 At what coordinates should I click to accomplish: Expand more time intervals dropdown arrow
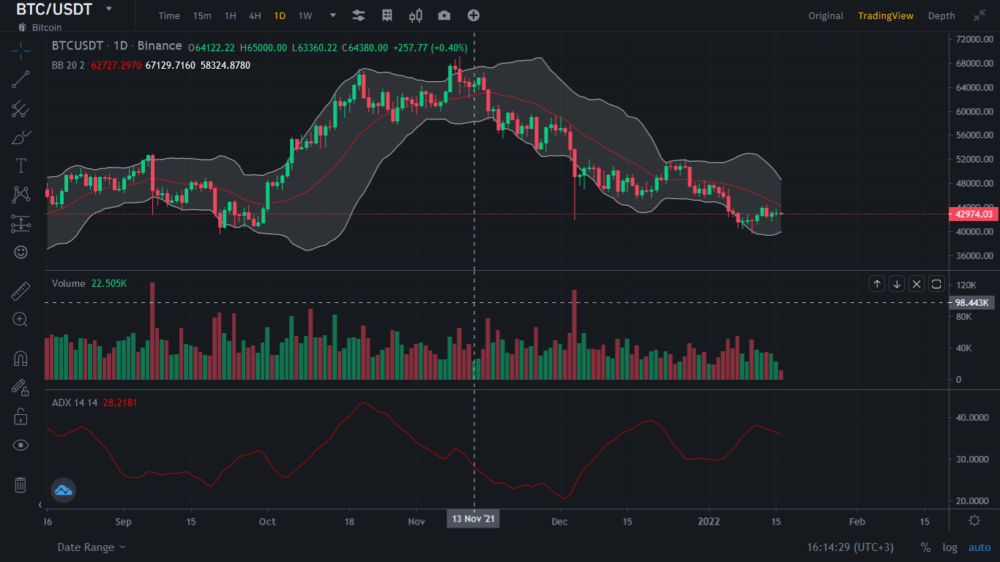(333, 16)
